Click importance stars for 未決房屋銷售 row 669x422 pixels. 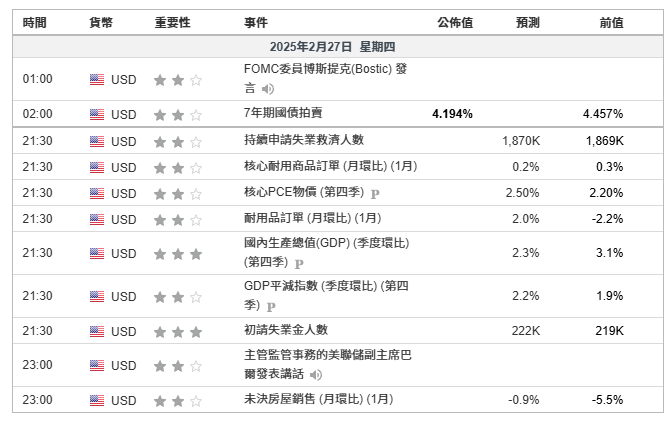pos(177,400)
